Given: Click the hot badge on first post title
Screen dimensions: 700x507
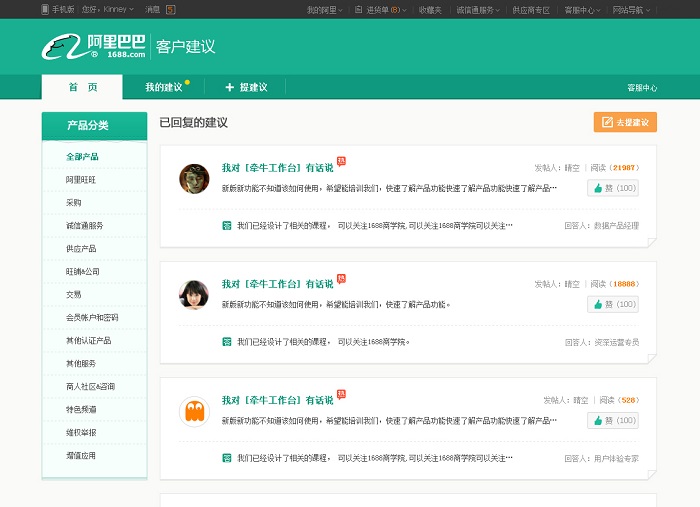Looking at the screenshot, I should [x=341, y=161].
